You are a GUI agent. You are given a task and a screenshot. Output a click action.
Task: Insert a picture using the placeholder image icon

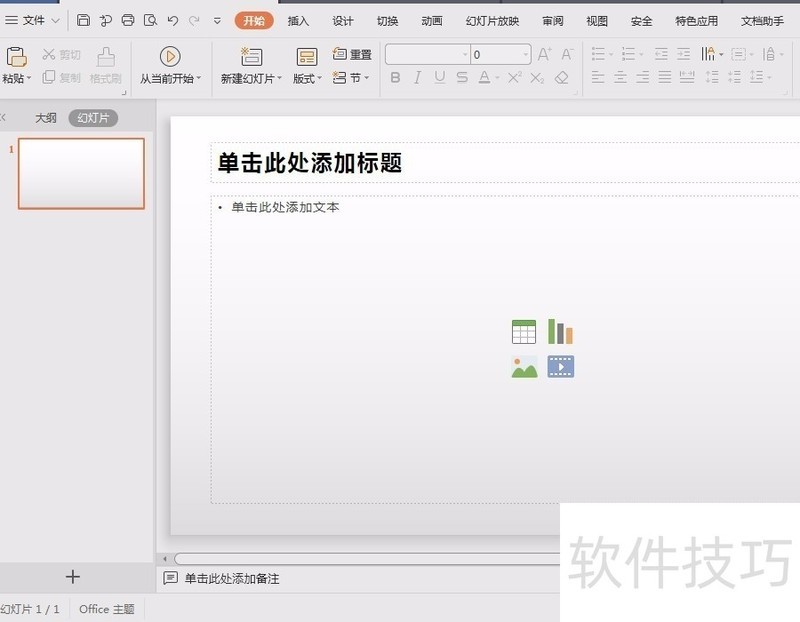click(x=524, y=367)
